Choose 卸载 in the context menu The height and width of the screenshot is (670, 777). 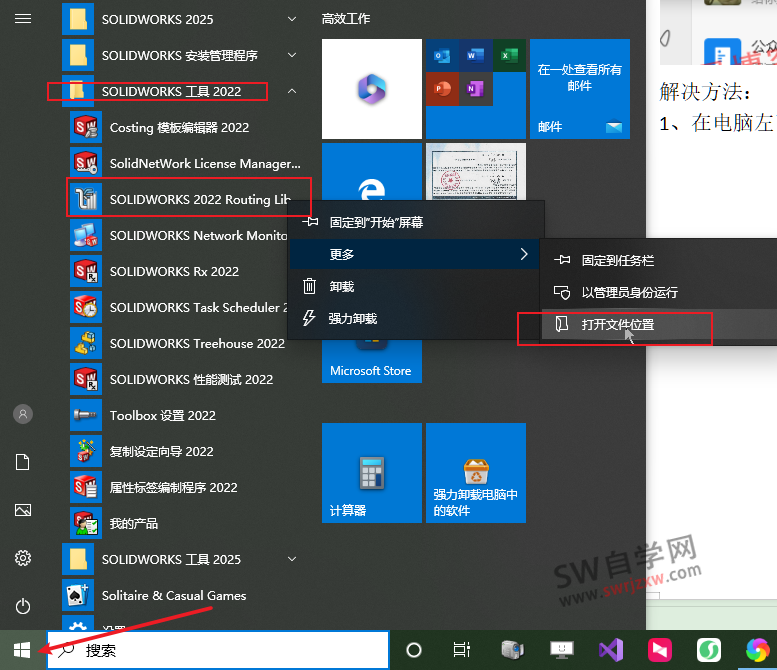(x=414, y=286)
